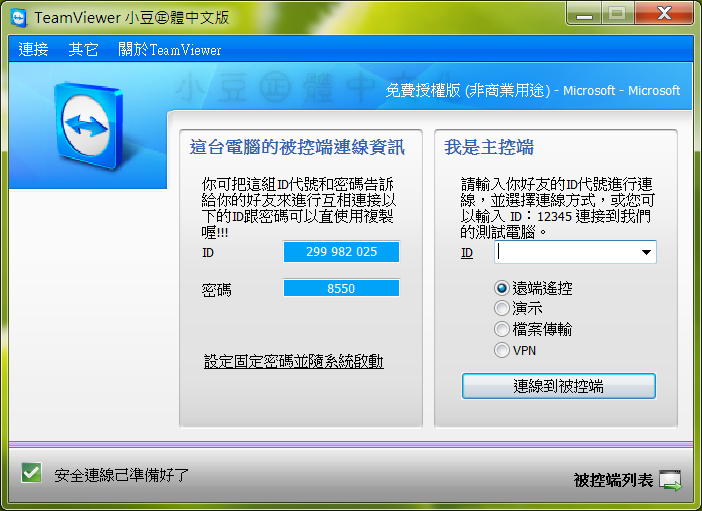Click the partner list arrow icon
Viewport: 702px width, 511px height.
[671, 481]
